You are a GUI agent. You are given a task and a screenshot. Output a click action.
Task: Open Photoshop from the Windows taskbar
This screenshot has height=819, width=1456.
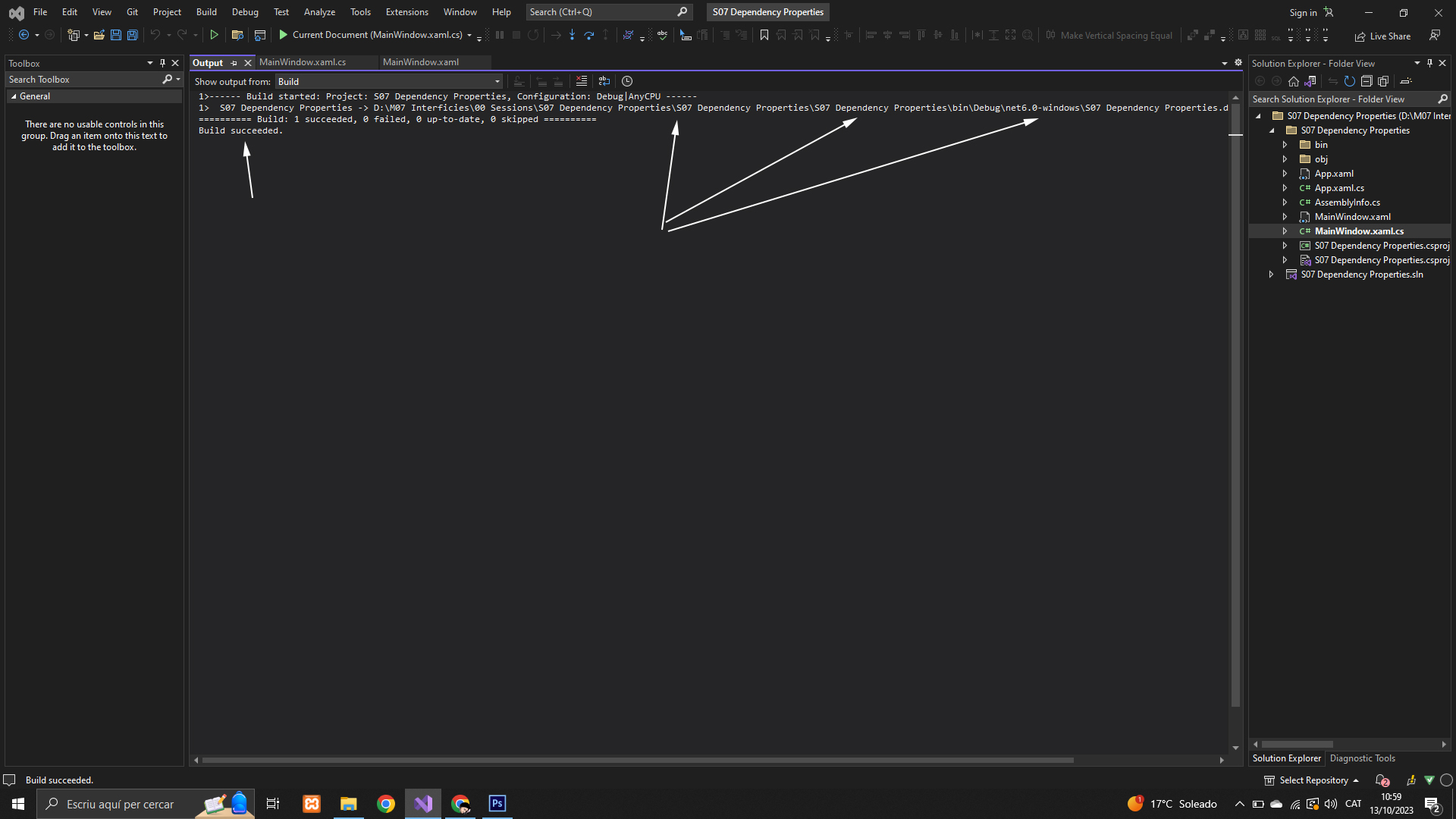click(497, 804)
